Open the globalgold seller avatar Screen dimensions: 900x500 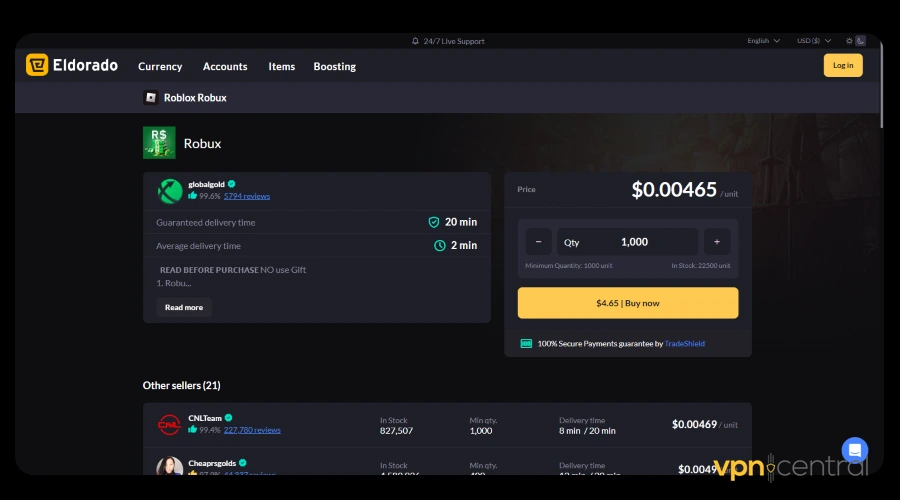click(170, 190)
